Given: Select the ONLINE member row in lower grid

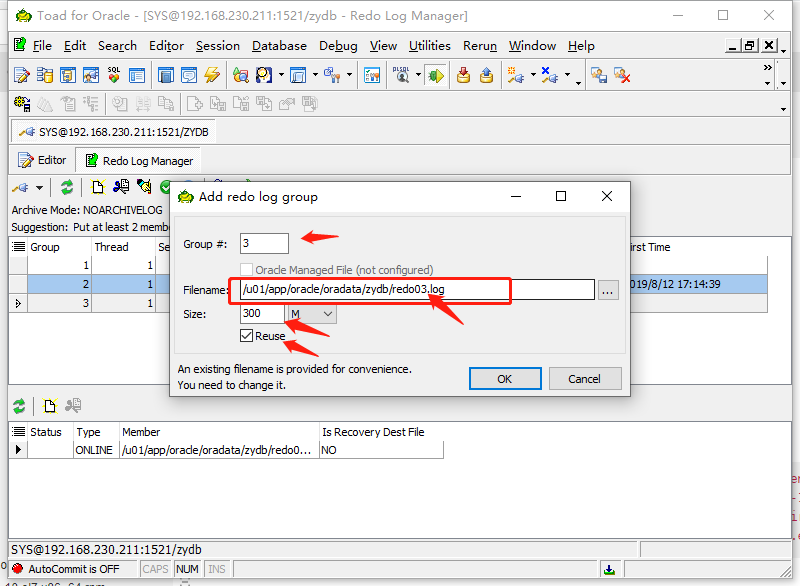Looking at the screenshot, I should click(x=227, y=450).
